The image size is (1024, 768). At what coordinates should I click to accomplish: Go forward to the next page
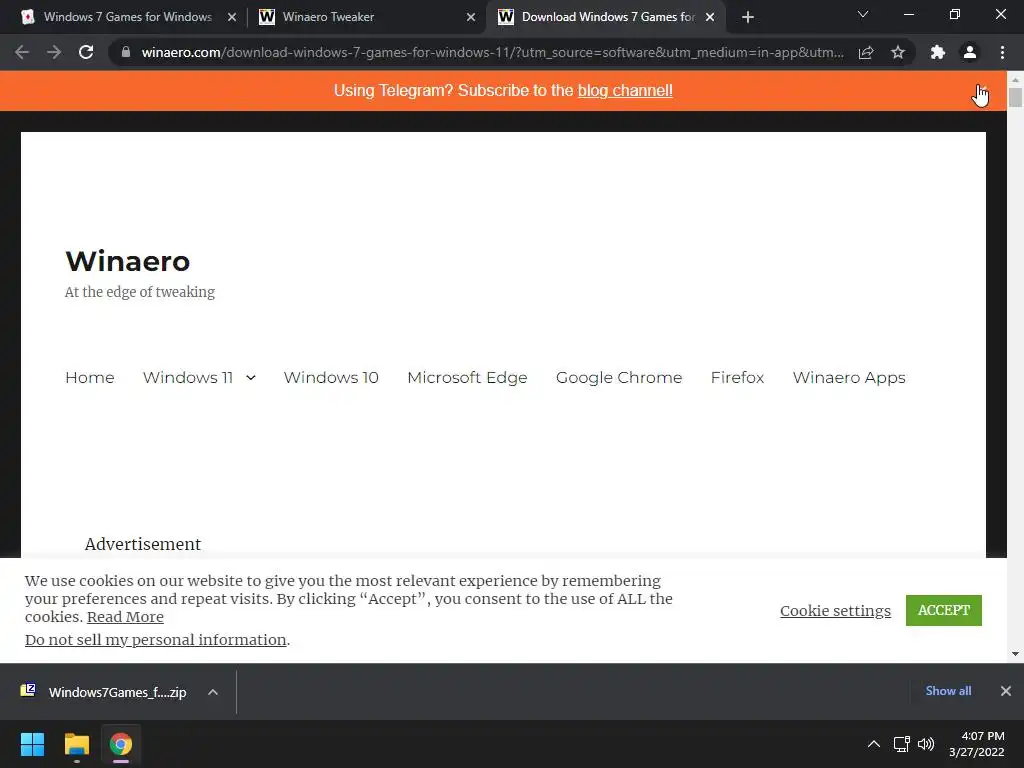coord(54,52)
